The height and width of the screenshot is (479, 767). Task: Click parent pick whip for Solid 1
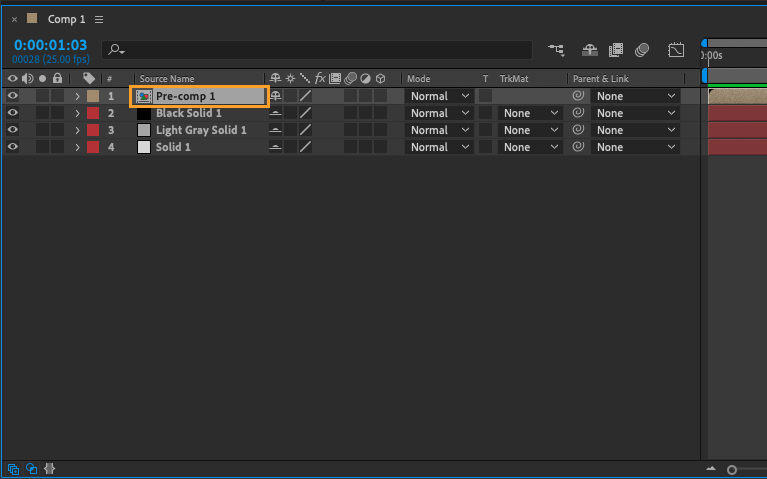pos(578,146)
